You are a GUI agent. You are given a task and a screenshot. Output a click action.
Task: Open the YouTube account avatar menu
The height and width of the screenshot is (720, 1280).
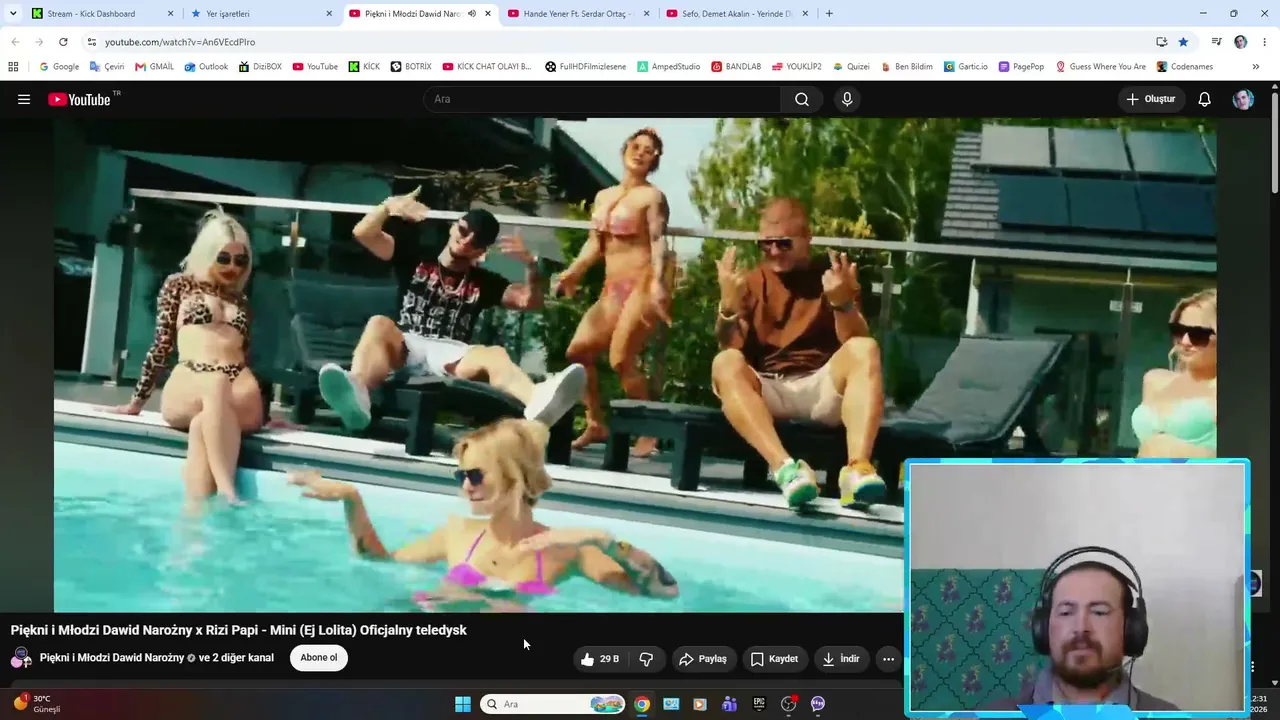(1243, 99)
